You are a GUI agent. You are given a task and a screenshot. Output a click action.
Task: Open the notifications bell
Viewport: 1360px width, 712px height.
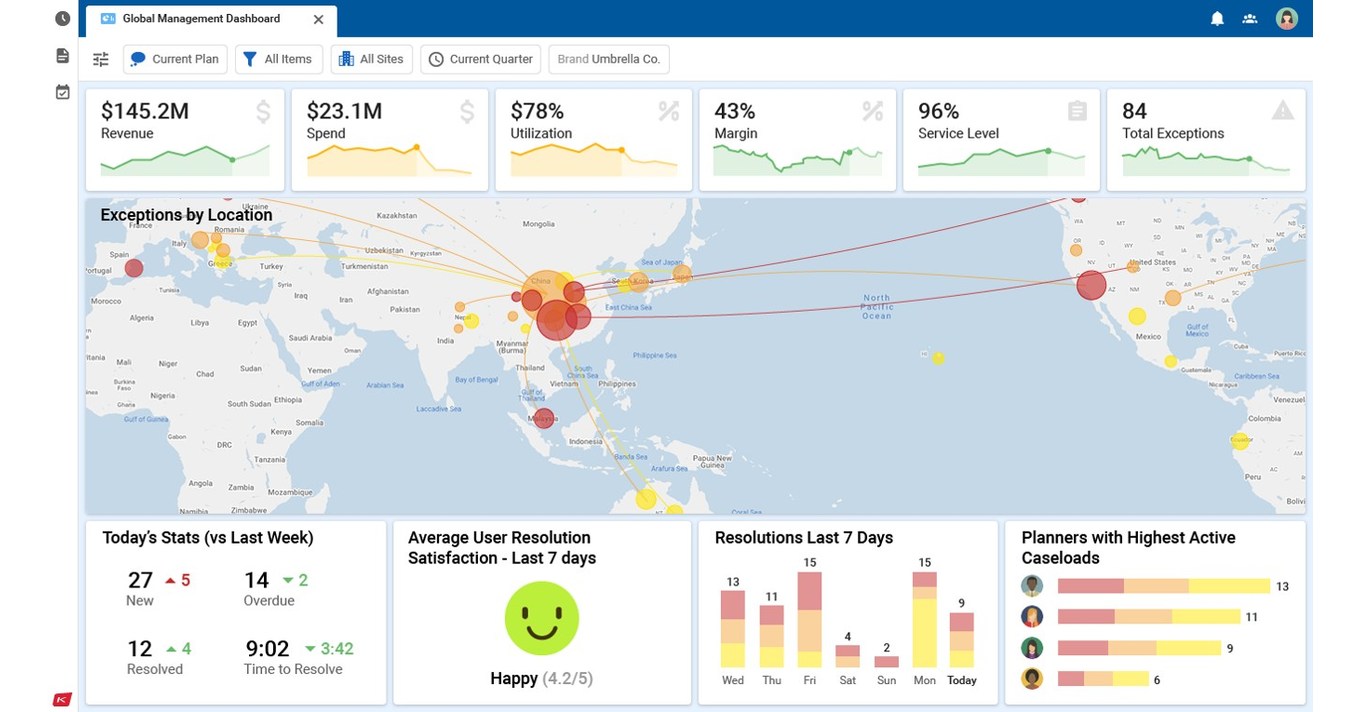coord(1217,18)
